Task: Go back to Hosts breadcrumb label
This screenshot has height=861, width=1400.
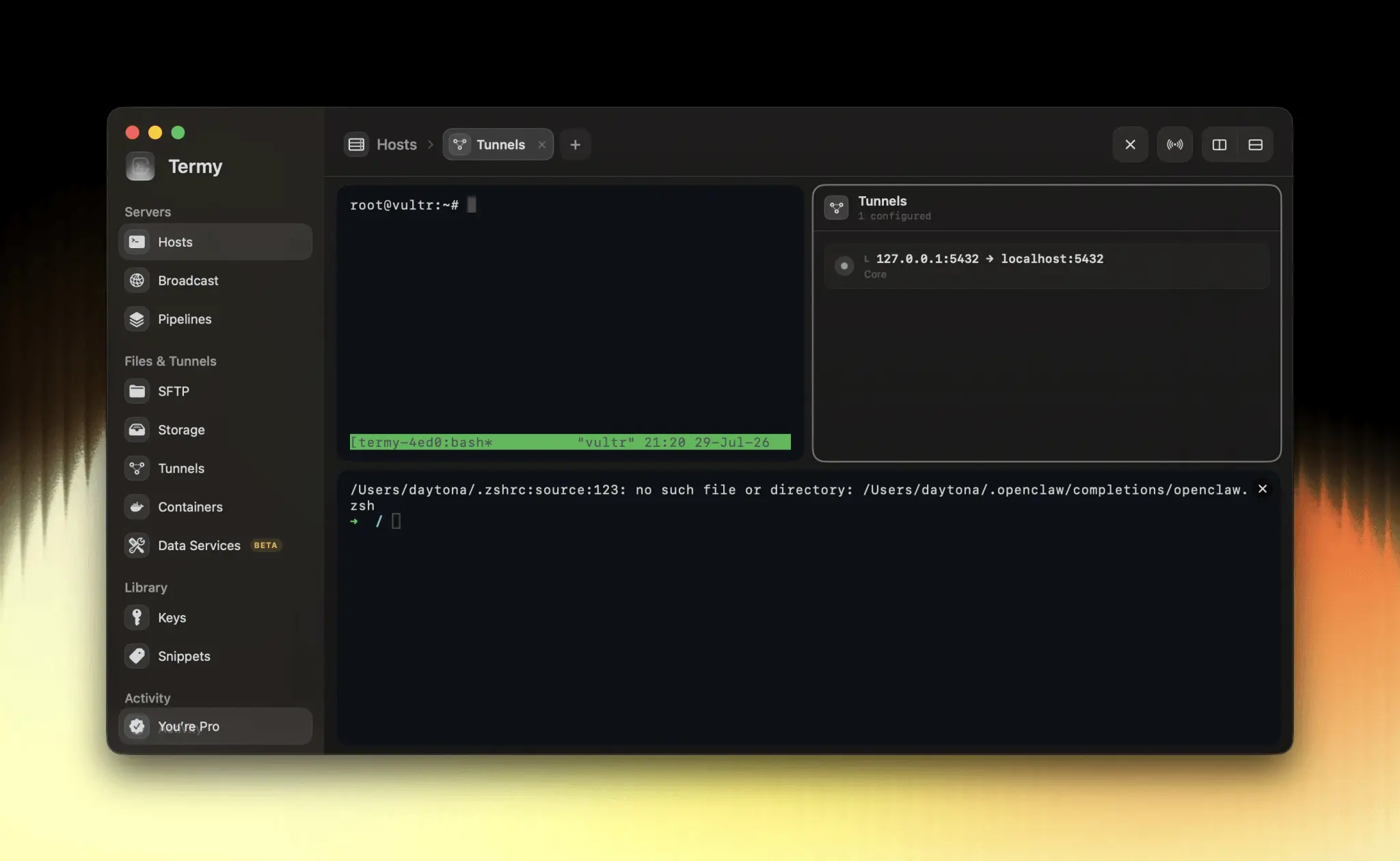Action: tap(396, 145)
